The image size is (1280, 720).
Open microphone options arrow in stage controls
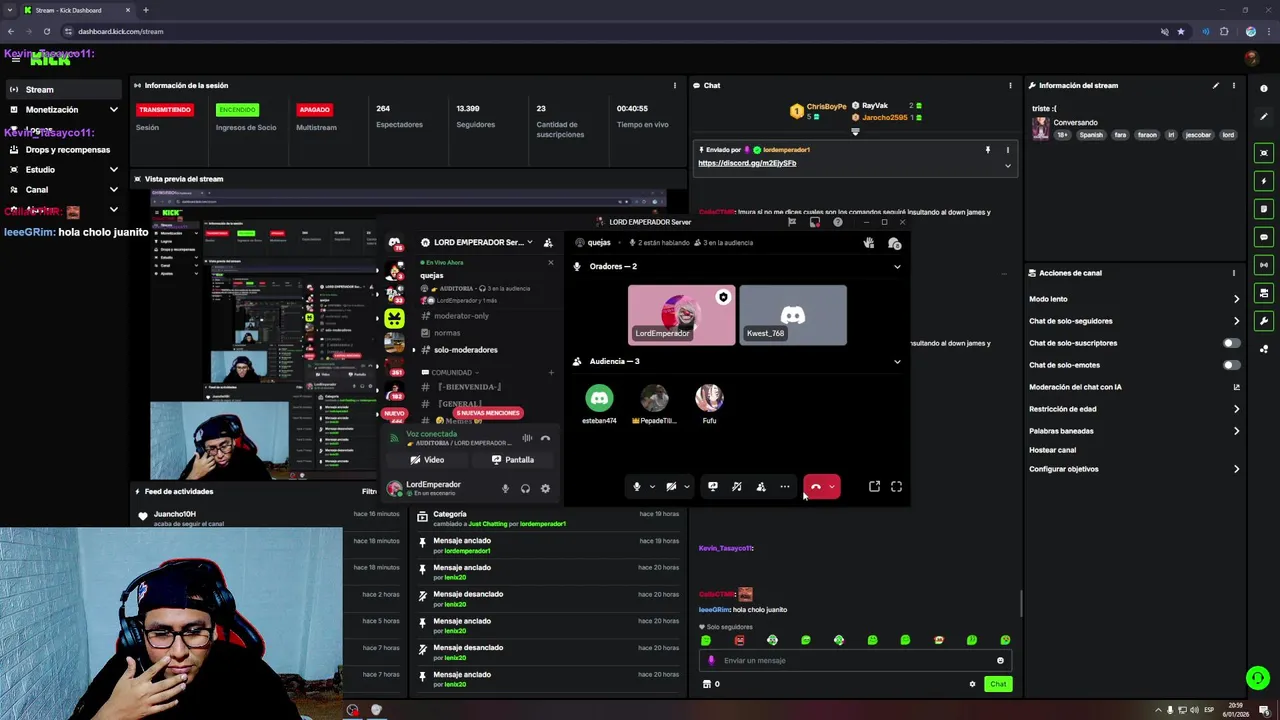[x=652, y=487]
